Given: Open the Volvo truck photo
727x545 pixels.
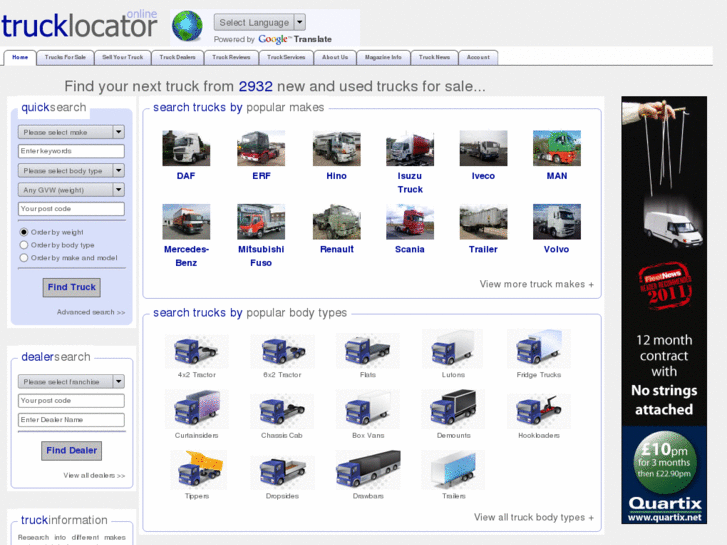Looking at the screenshot, I should click(x=557, y=222).
